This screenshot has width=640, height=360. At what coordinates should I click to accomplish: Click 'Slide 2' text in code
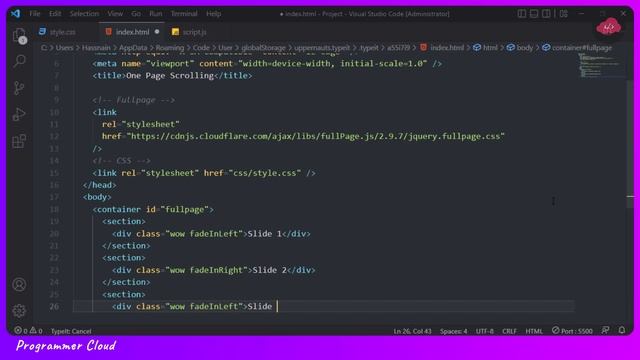coord(269,270)
